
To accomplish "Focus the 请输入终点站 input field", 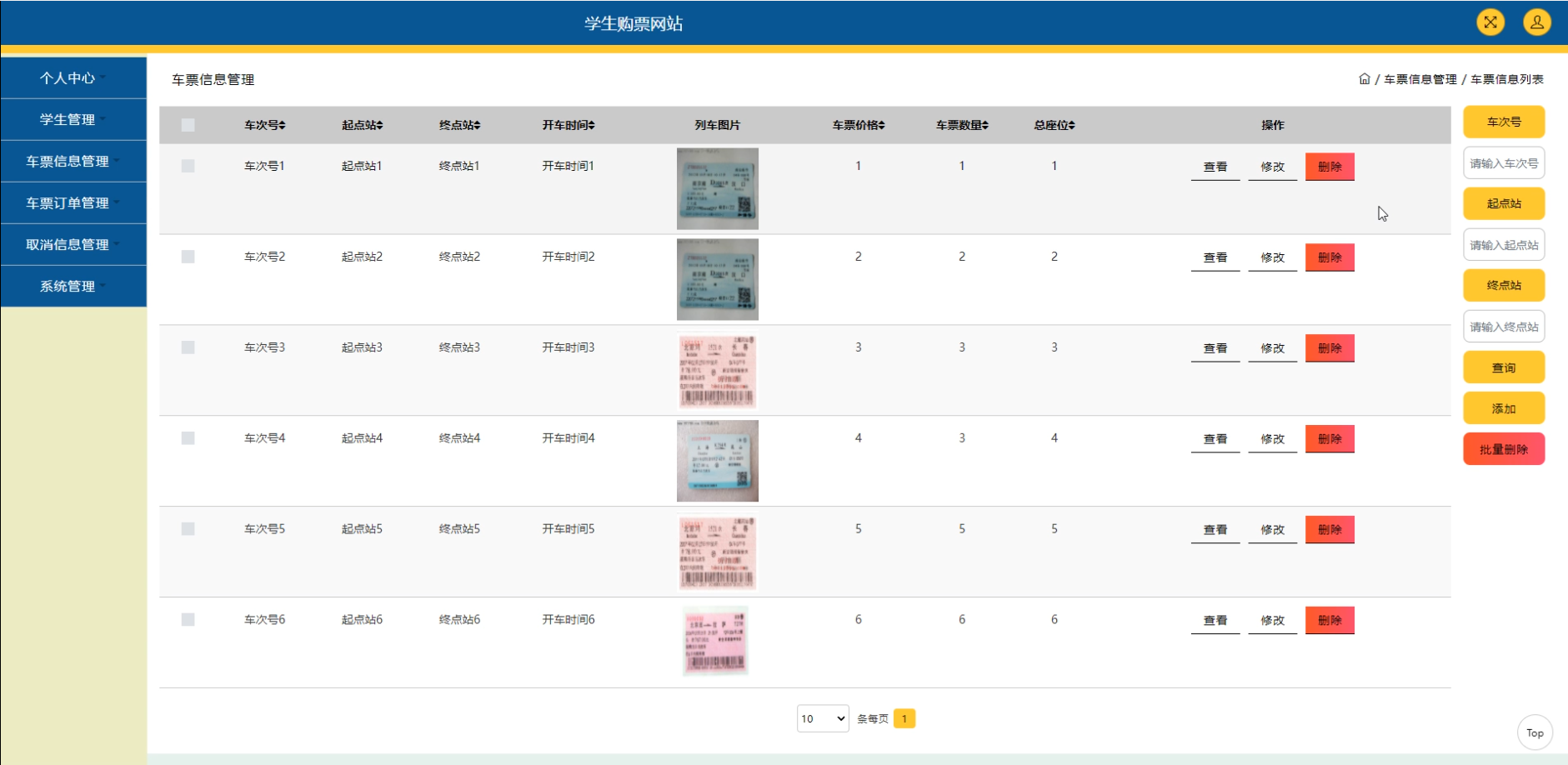I will 1504,327.
